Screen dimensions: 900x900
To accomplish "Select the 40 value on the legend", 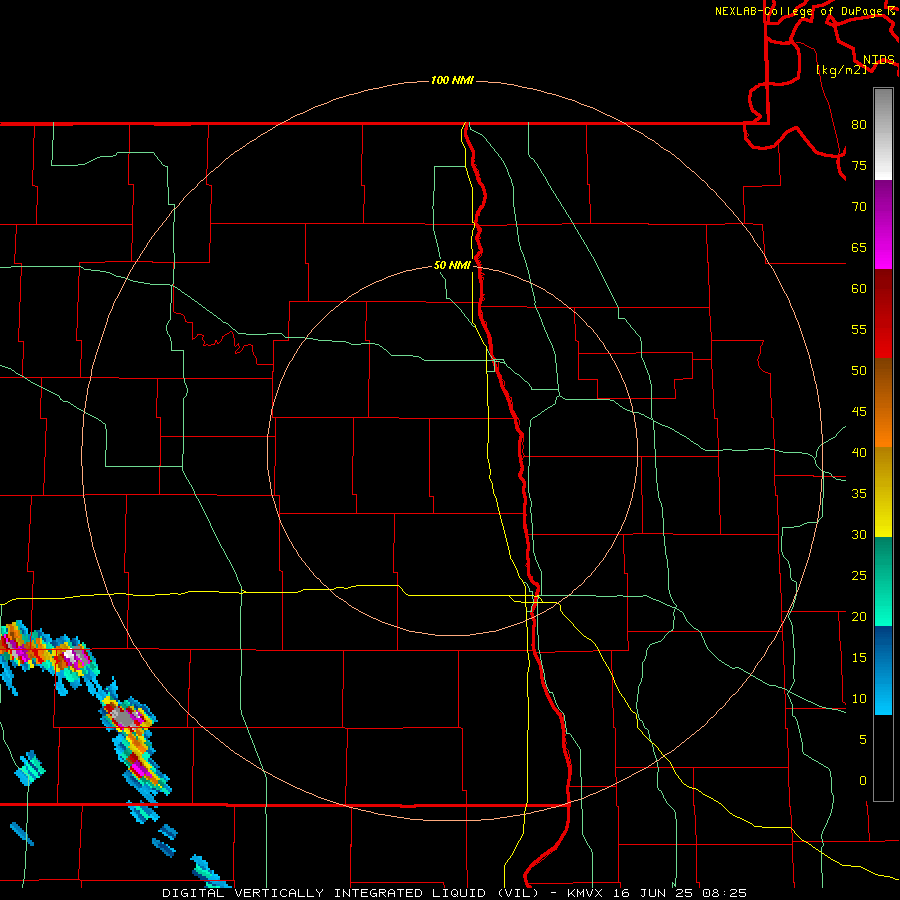I will (x=859, y=452).
